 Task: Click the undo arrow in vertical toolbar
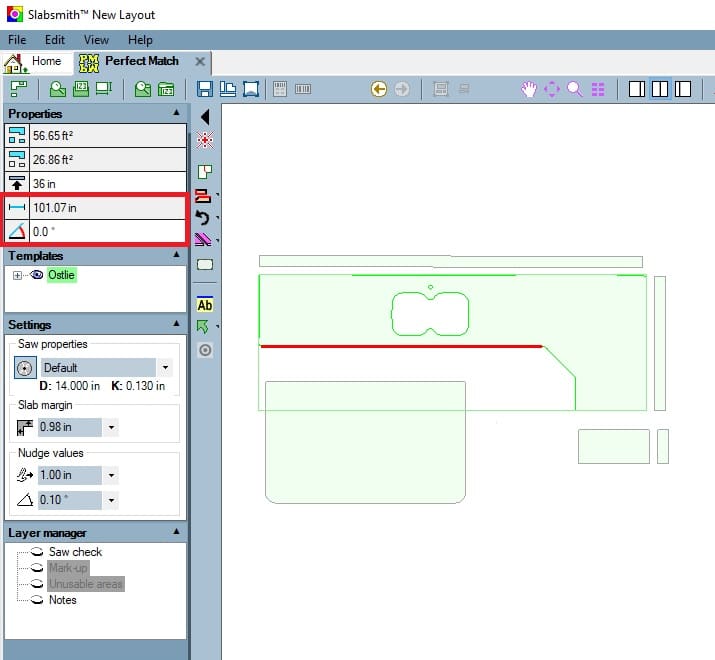[x=204, y=217]
